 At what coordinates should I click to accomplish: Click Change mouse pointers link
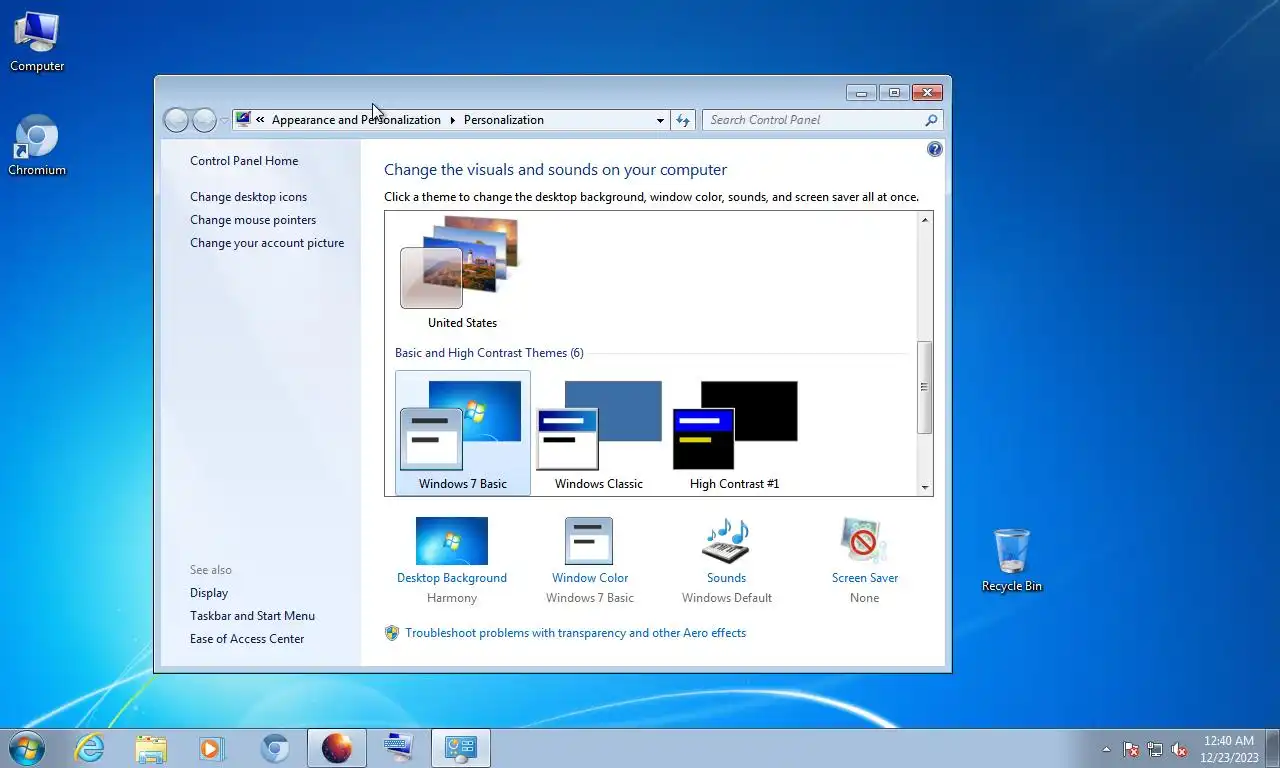pyautogui.click(x=253, y=220)
